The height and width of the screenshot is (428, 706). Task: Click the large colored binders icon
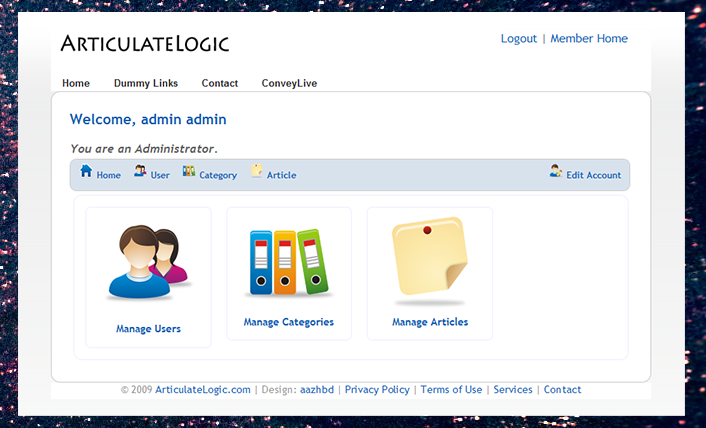coord(289,262)
